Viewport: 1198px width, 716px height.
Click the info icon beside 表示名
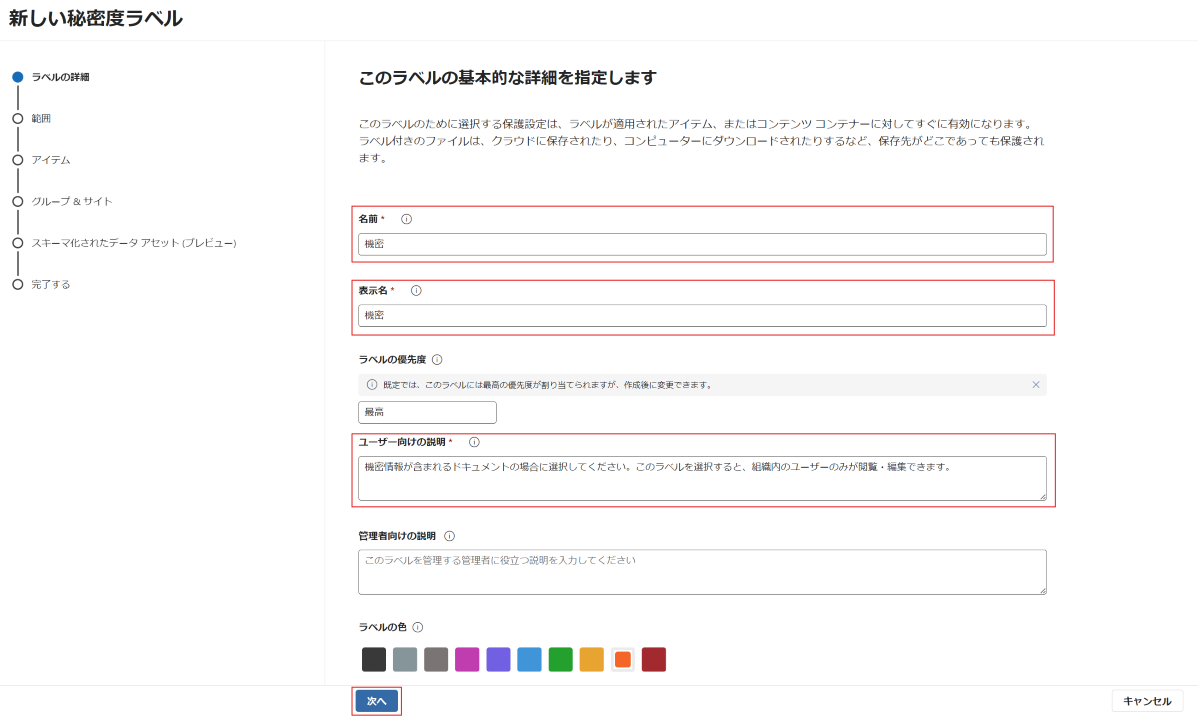click(416, 291)
